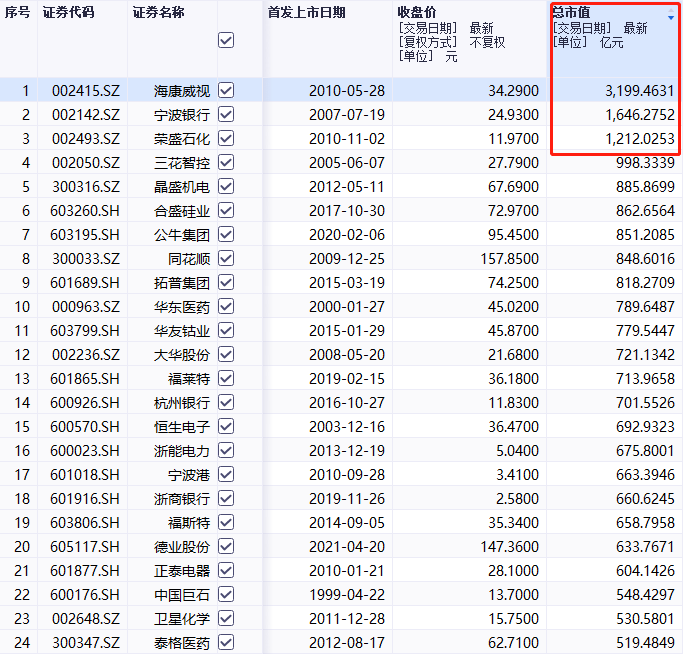Click listing date 2010-05-28

click(x=347, y=91)
